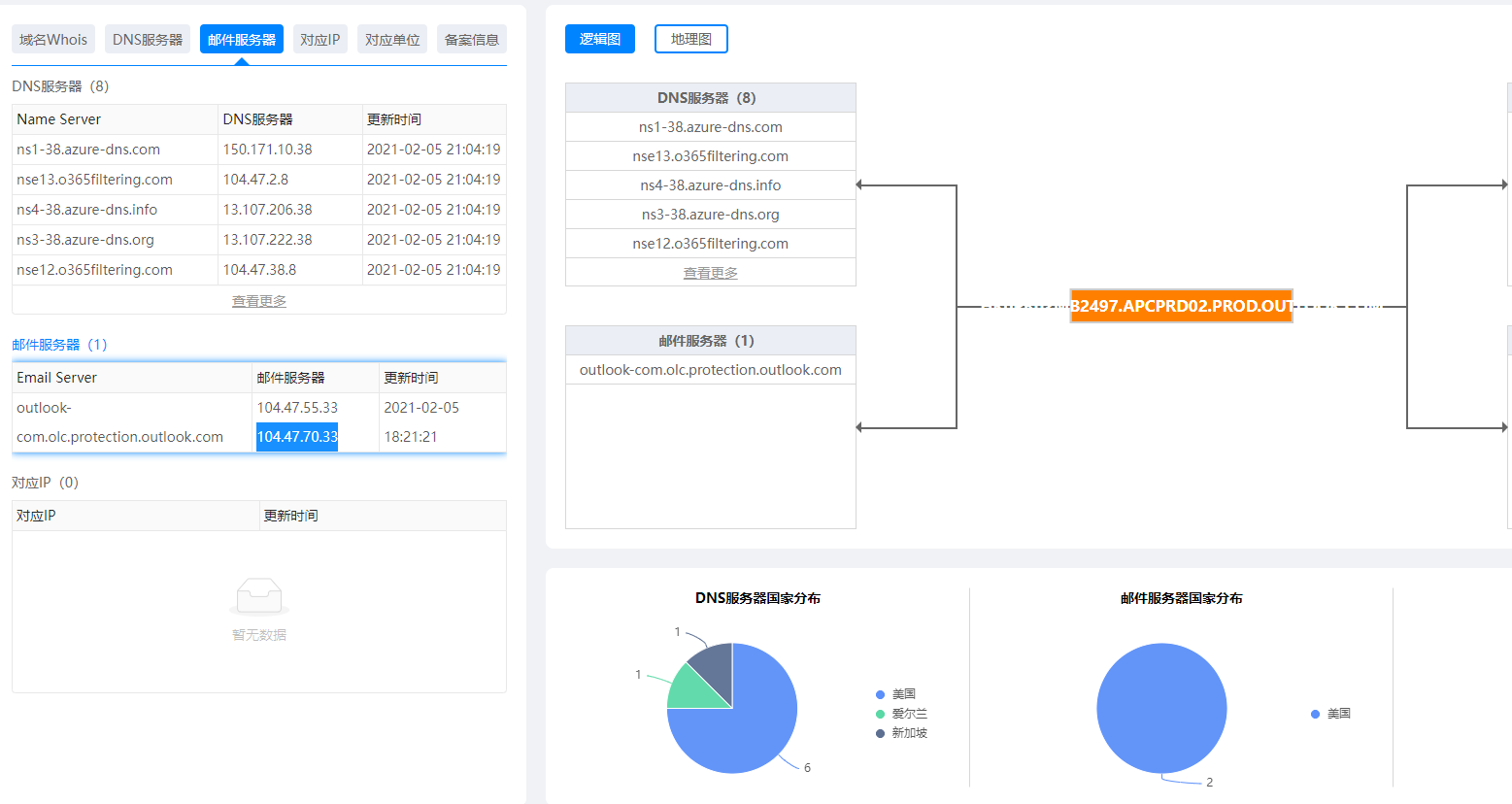Select the 备案信息 tab

pyautogui.click(x=471, y=38)
